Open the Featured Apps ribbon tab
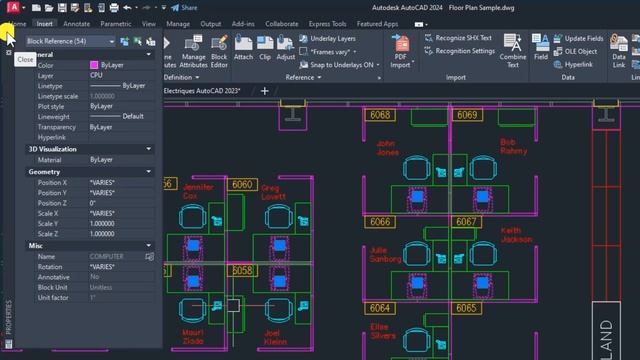The image size is (640, 360). click(x=377, y=24)
